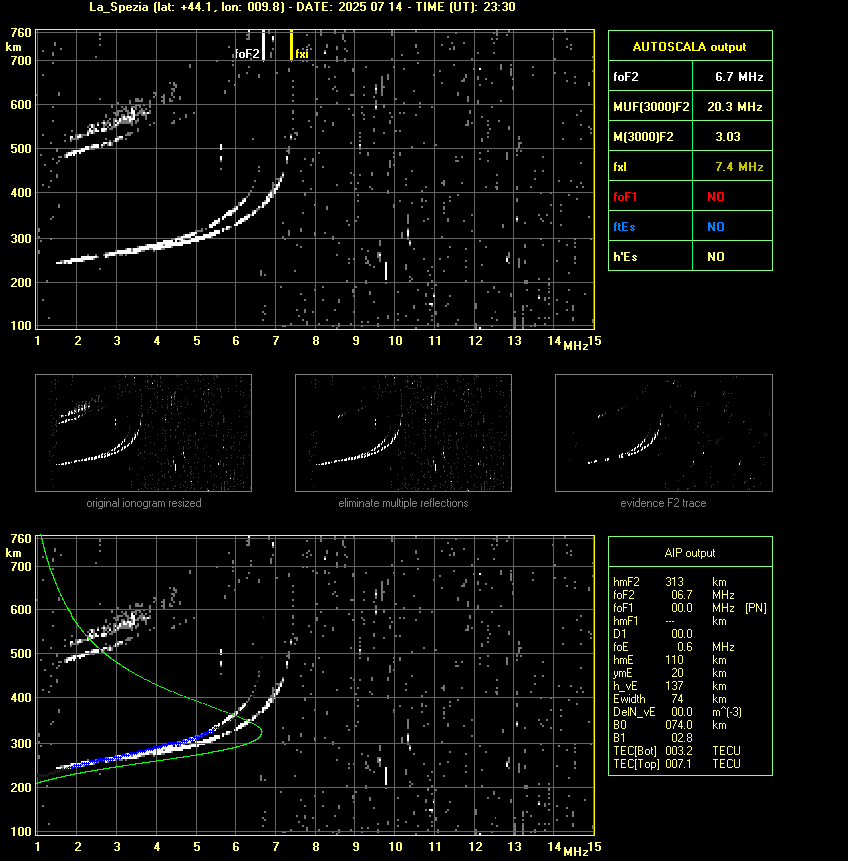Select the AUTOSCALA output header
The height and width of the screenshot is (861, 848).
coord(690,46)
